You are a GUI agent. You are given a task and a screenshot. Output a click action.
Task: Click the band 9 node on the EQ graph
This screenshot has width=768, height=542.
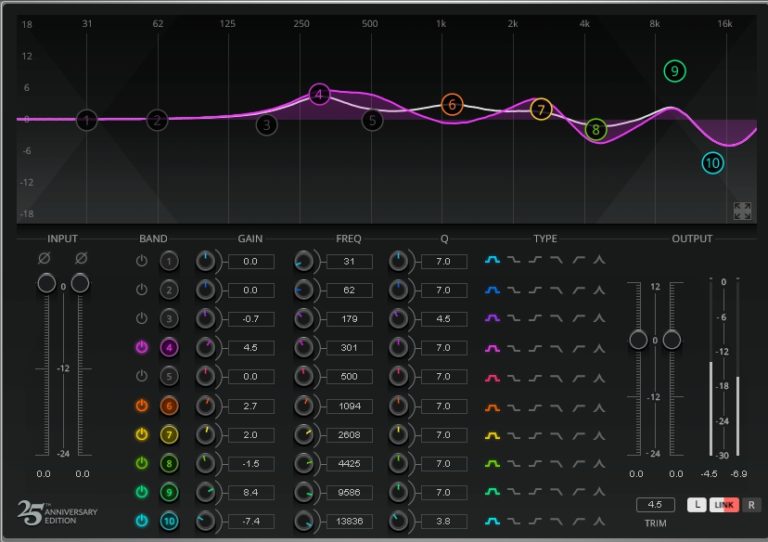[x=675, y=71]
